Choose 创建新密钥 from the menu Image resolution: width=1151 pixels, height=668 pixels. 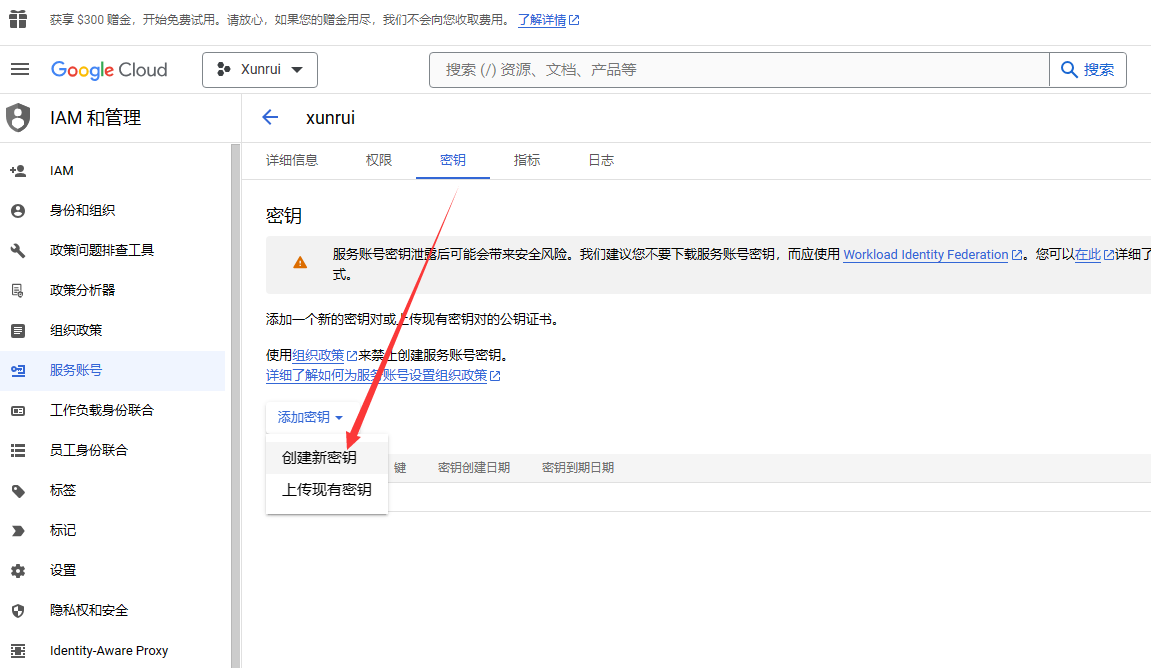[x=327, y=457]
